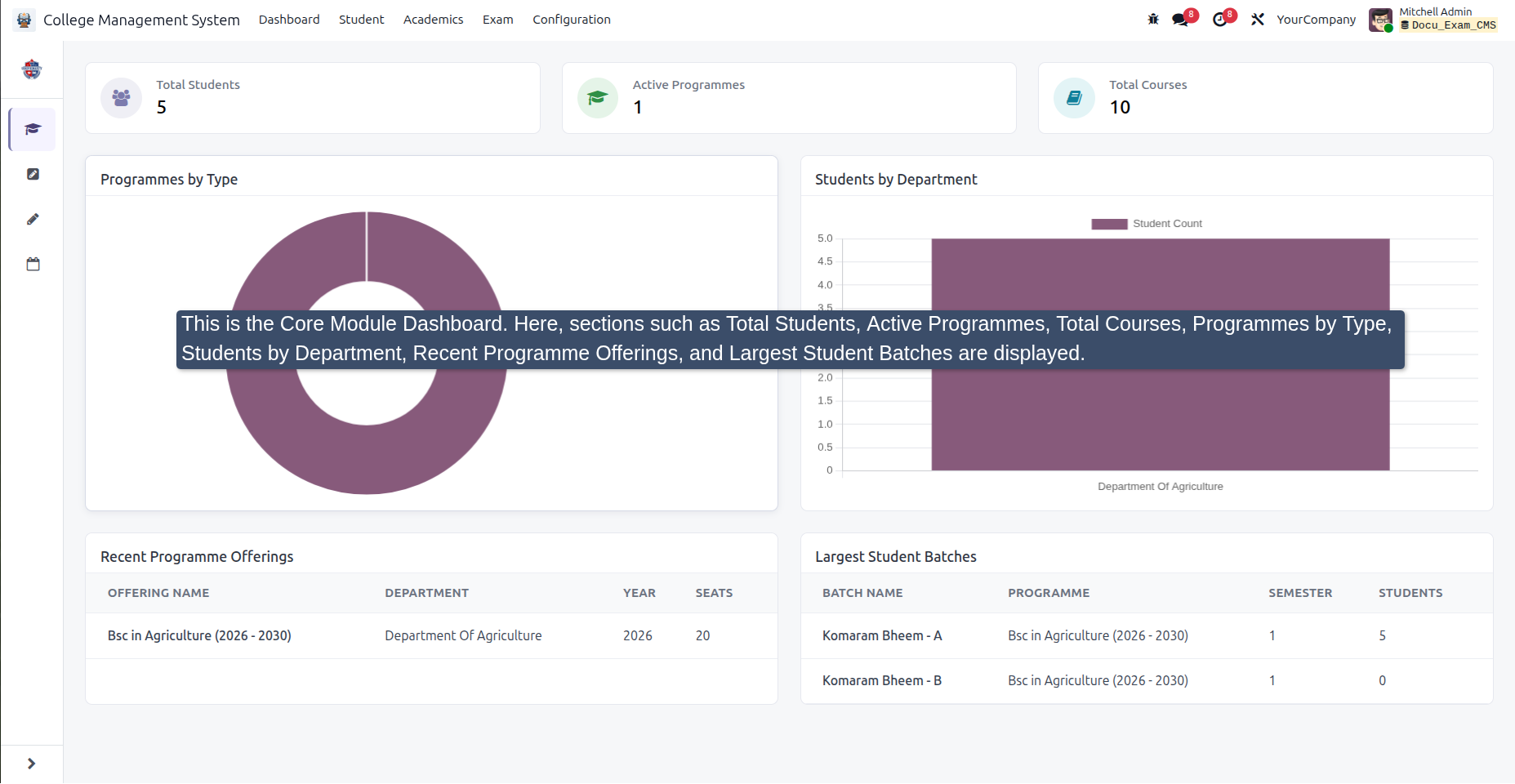The height and width of the screenshot is (784, 1515).
Task: Open the Configuration menu
Action: click(x=571, y=19)
